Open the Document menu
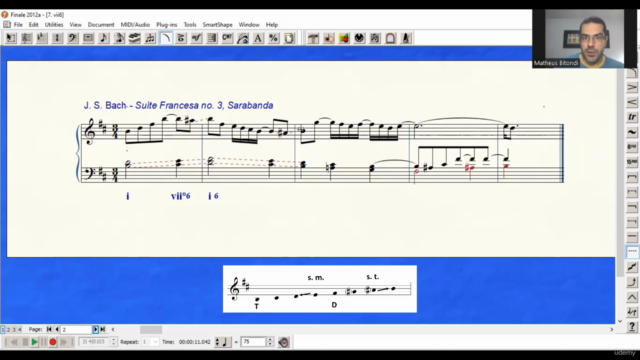 [x=101, y=25]
